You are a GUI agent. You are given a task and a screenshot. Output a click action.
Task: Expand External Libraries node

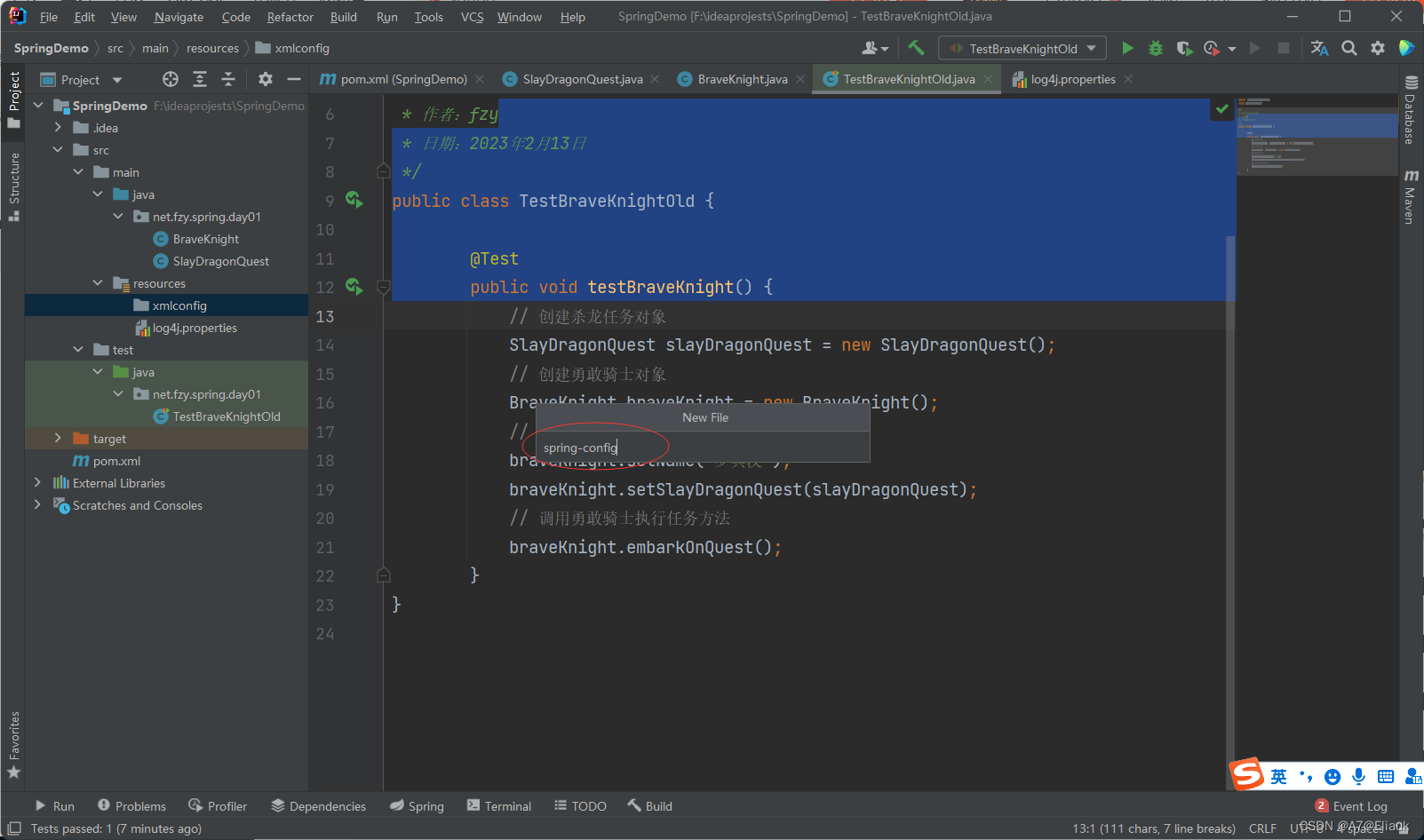(x=37, y=482)
